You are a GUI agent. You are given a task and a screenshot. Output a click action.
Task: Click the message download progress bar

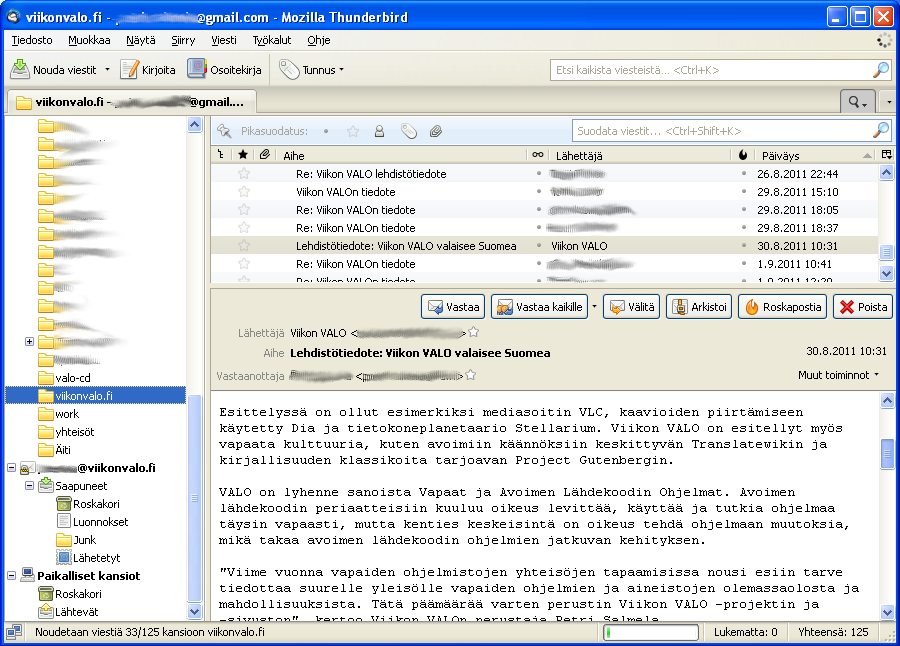coord(651,632)
